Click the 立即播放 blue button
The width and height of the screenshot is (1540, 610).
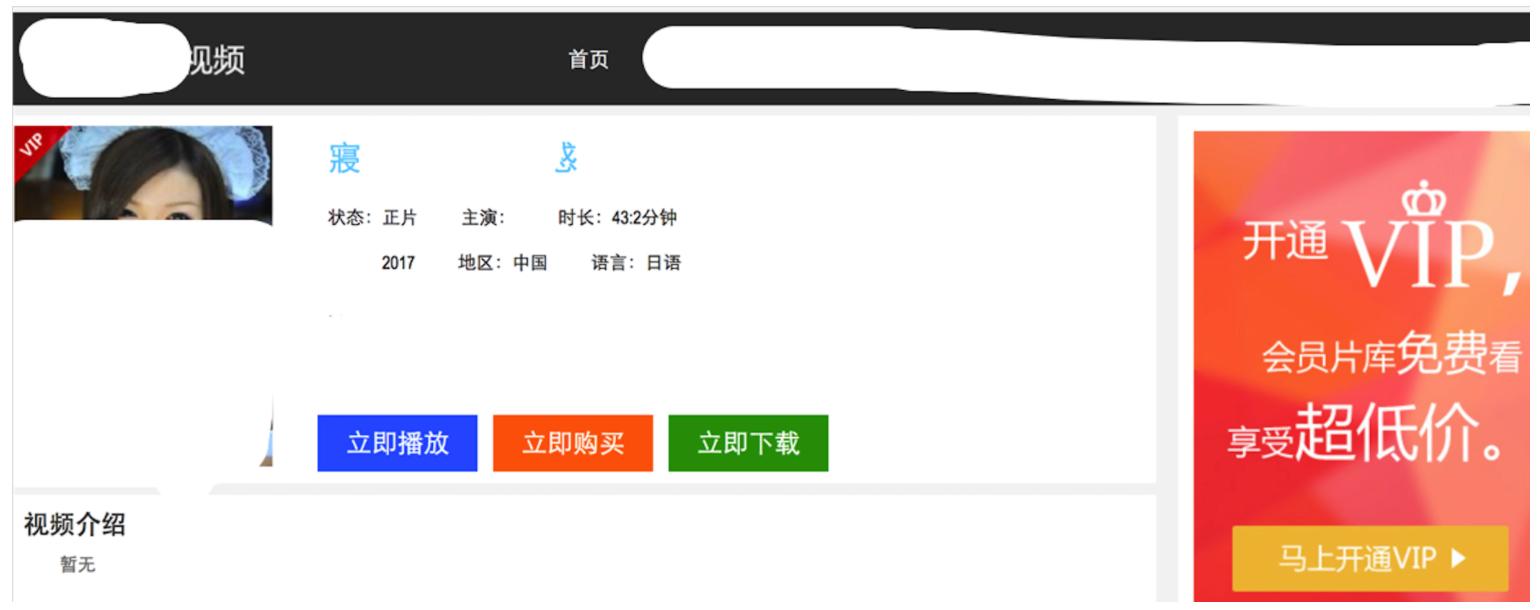coord(397,442)
